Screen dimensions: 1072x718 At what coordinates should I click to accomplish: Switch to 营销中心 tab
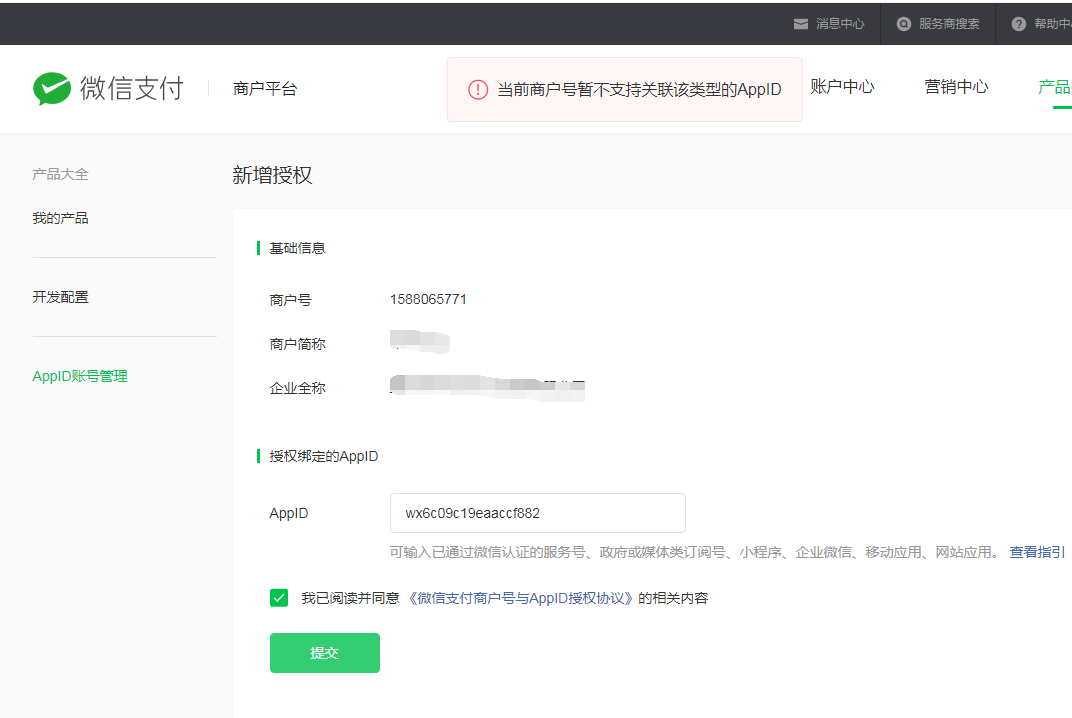pos(956,87)
